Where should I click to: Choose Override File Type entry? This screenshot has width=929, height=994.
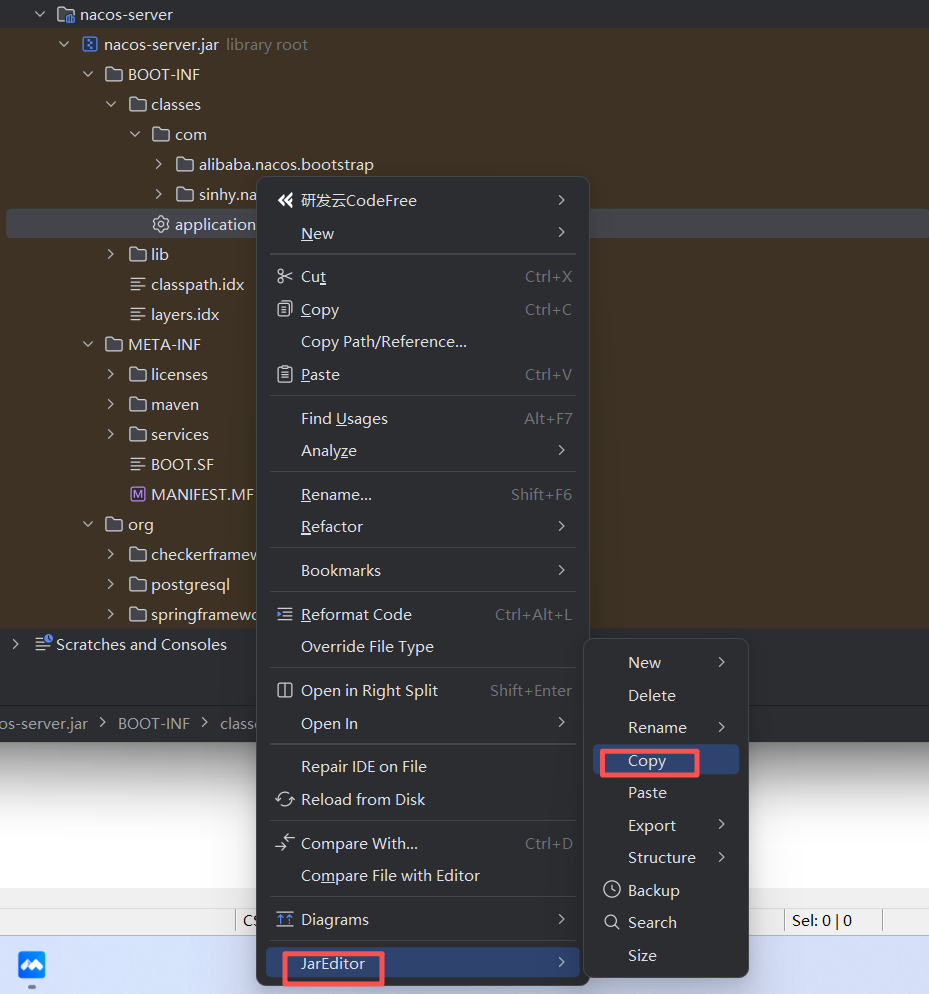[x=423, y=647]
